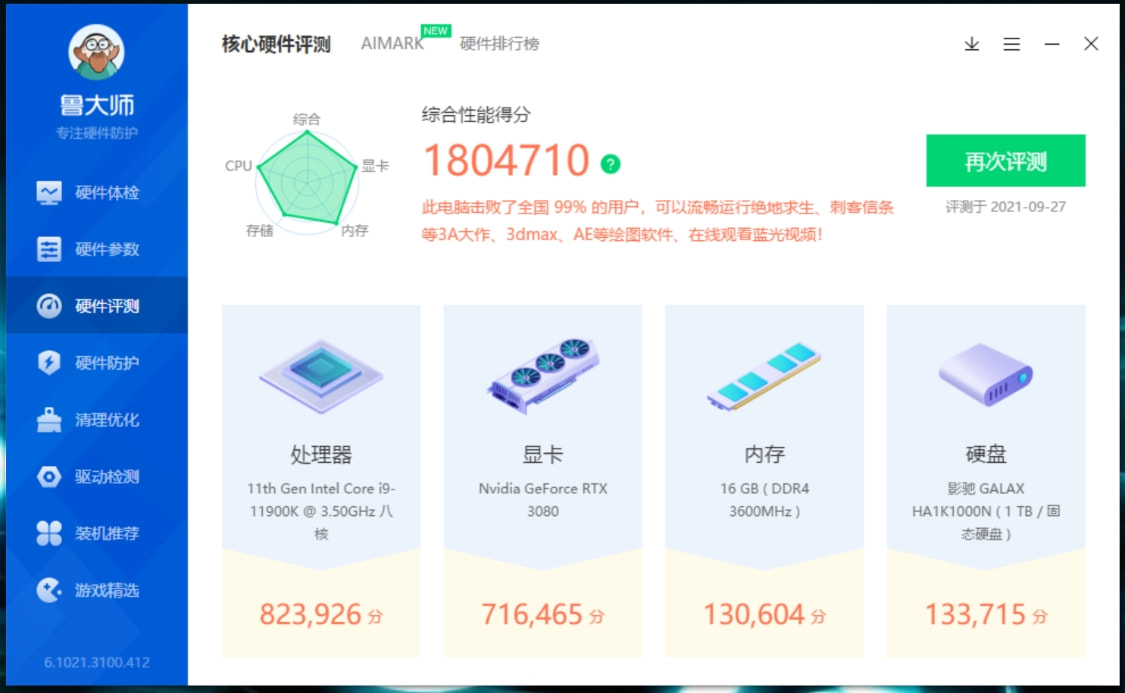Open the hamburger menu at top right

tap(1012, 44)
